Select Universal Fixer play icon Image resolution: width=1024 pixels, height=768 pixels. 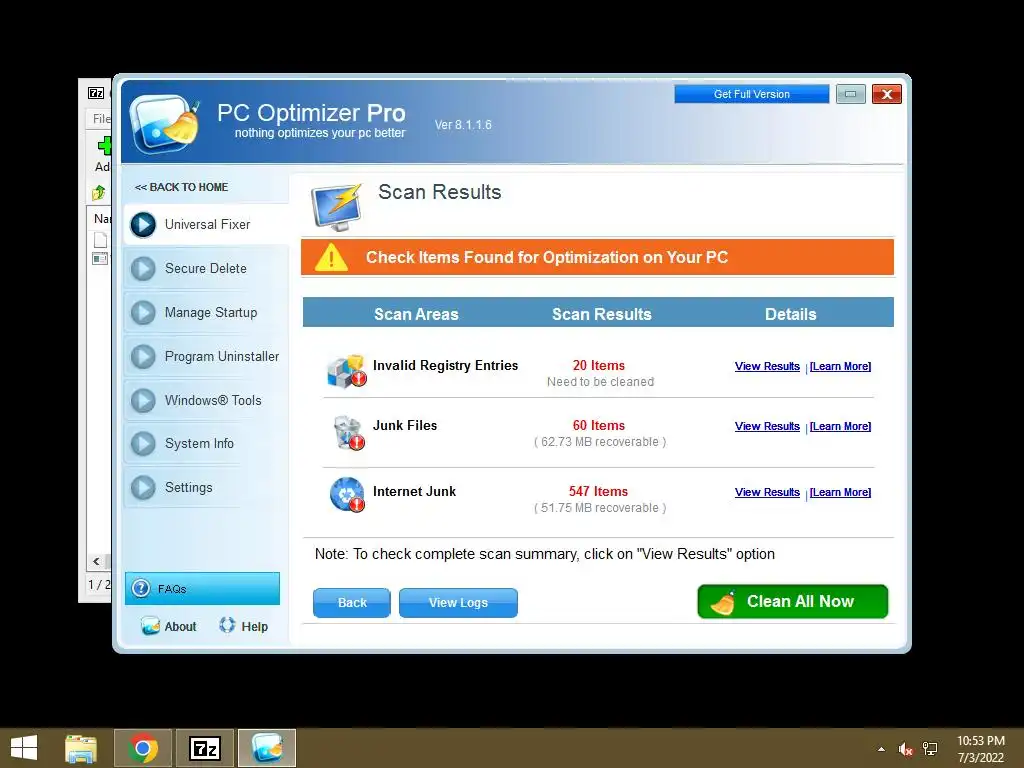[143, 225]
